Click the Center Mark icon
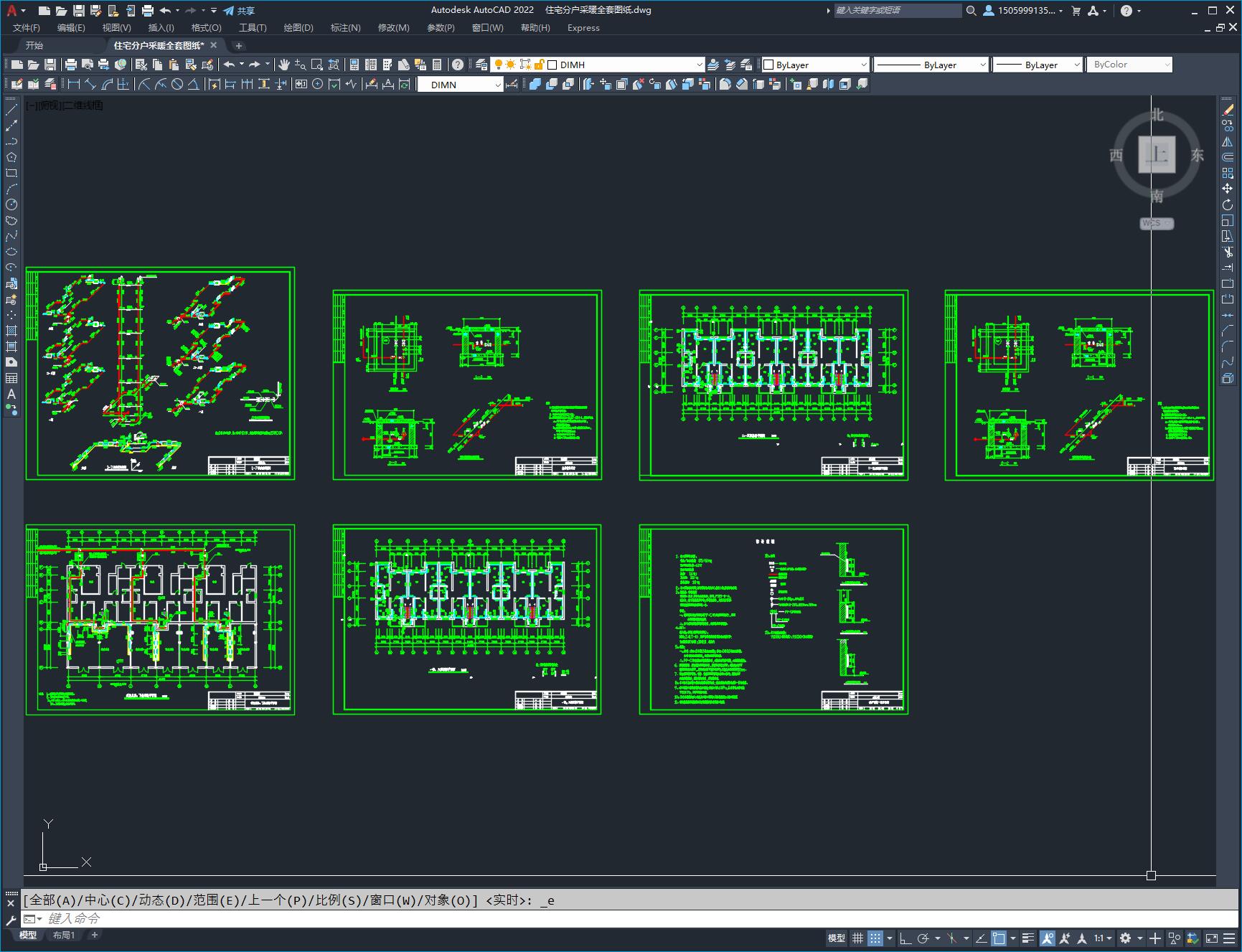The width and height of the screenshot is (1242, 952). (318, 85)
